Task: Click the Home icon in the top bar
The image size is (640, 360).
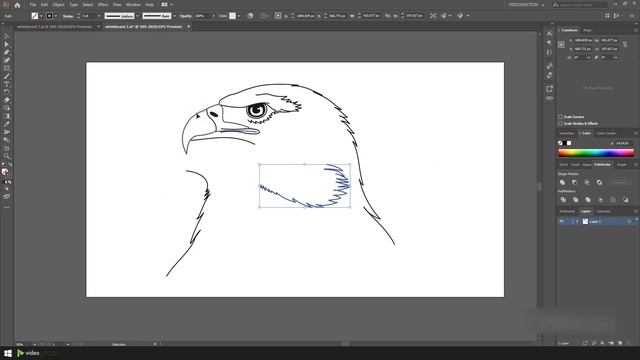Action: (x=17, y=5)
